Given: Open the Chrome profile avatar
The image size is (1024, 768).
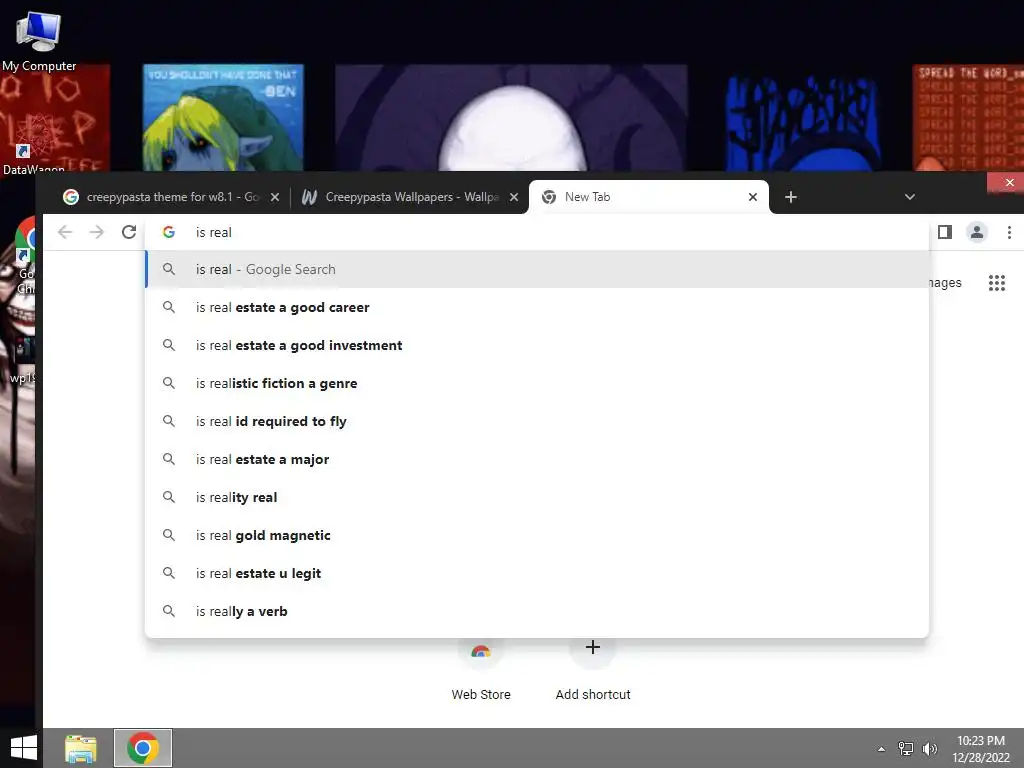Looking at the screenshot, I should click(976, 232).
